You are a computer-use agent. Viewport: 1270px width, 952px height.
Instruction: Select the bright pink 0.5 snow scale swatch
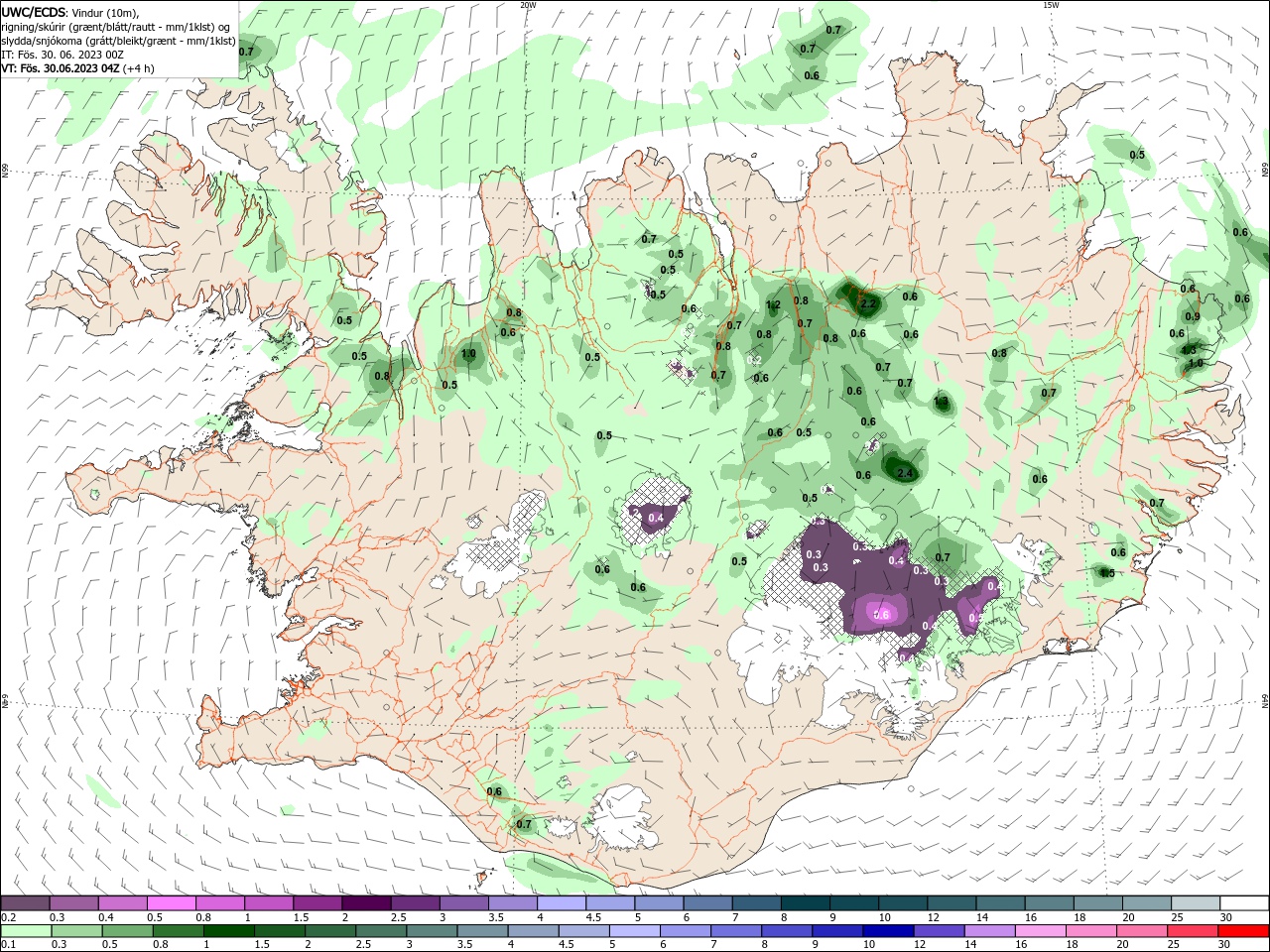172,903
